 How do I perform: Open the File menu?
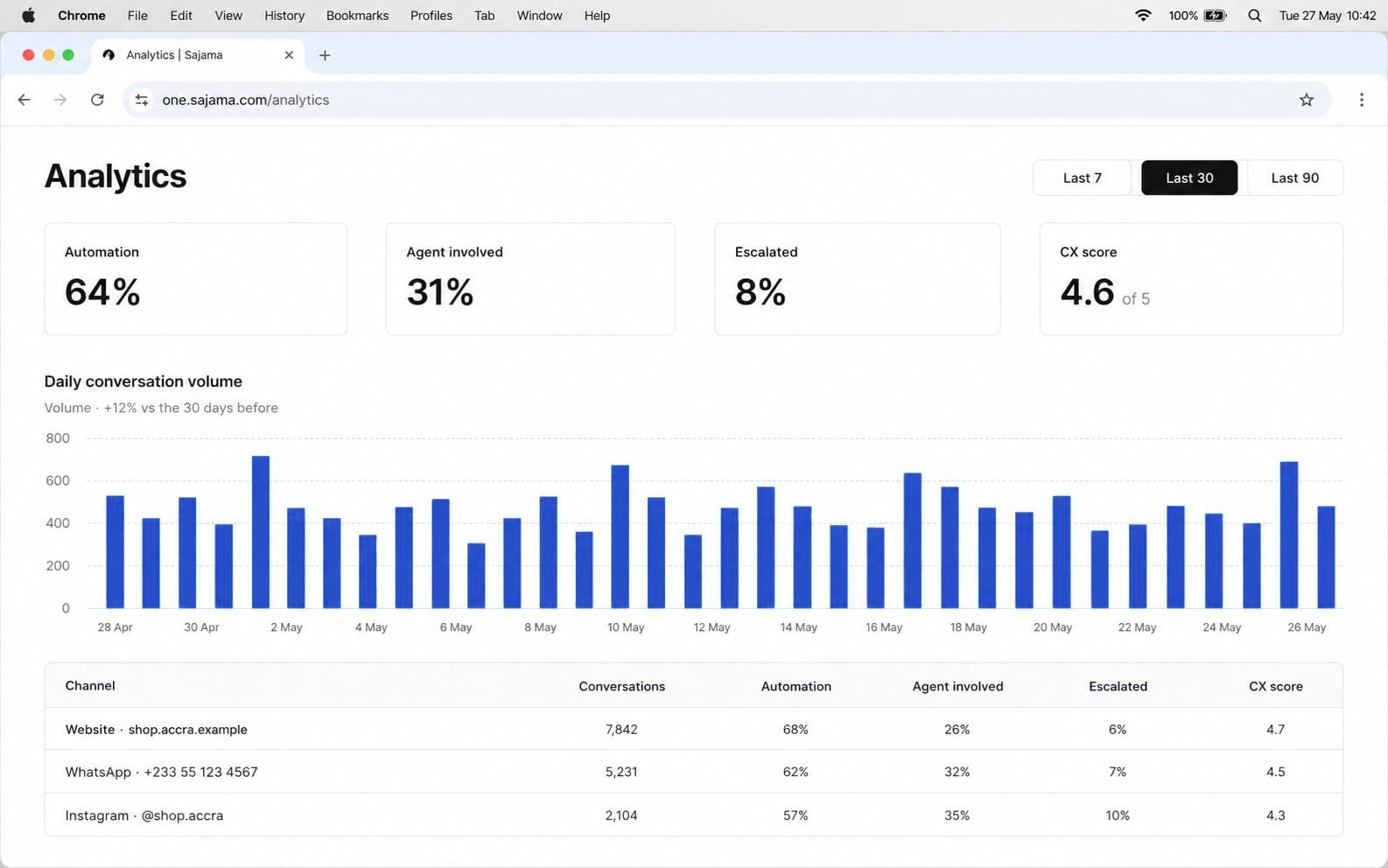coord(137,15)
